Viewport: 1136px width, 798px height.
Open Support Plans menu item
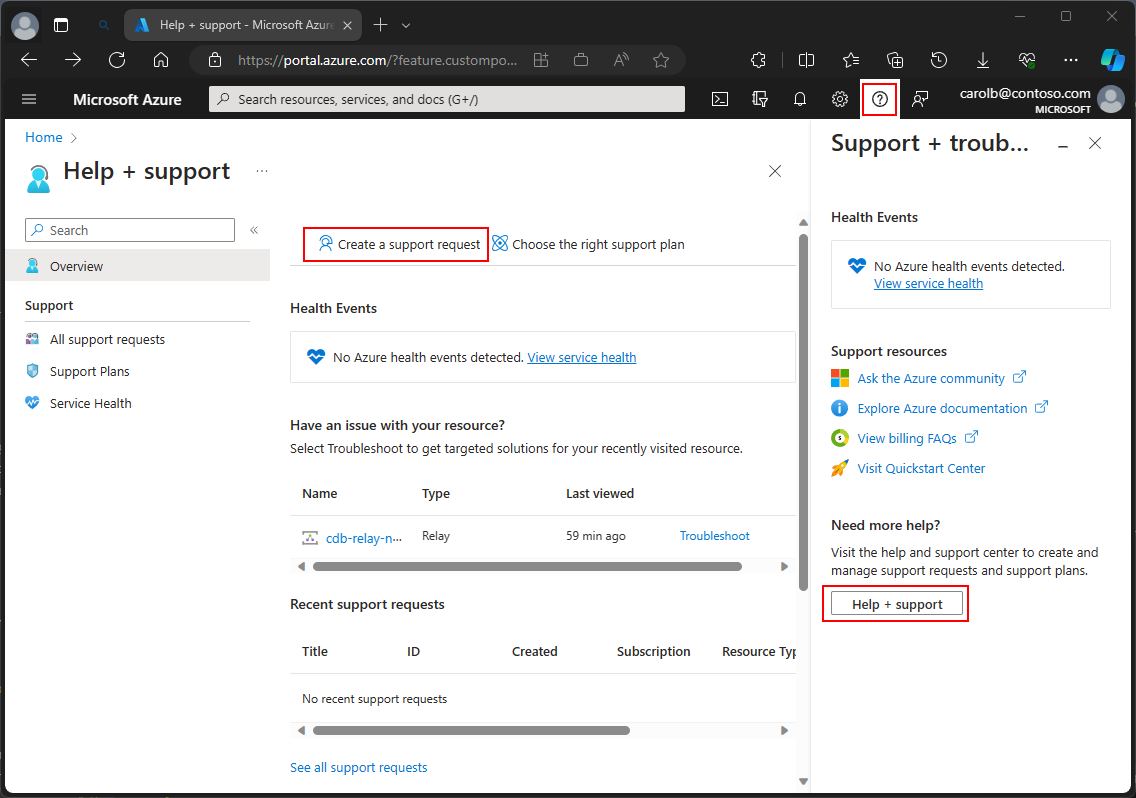[89, 371]
